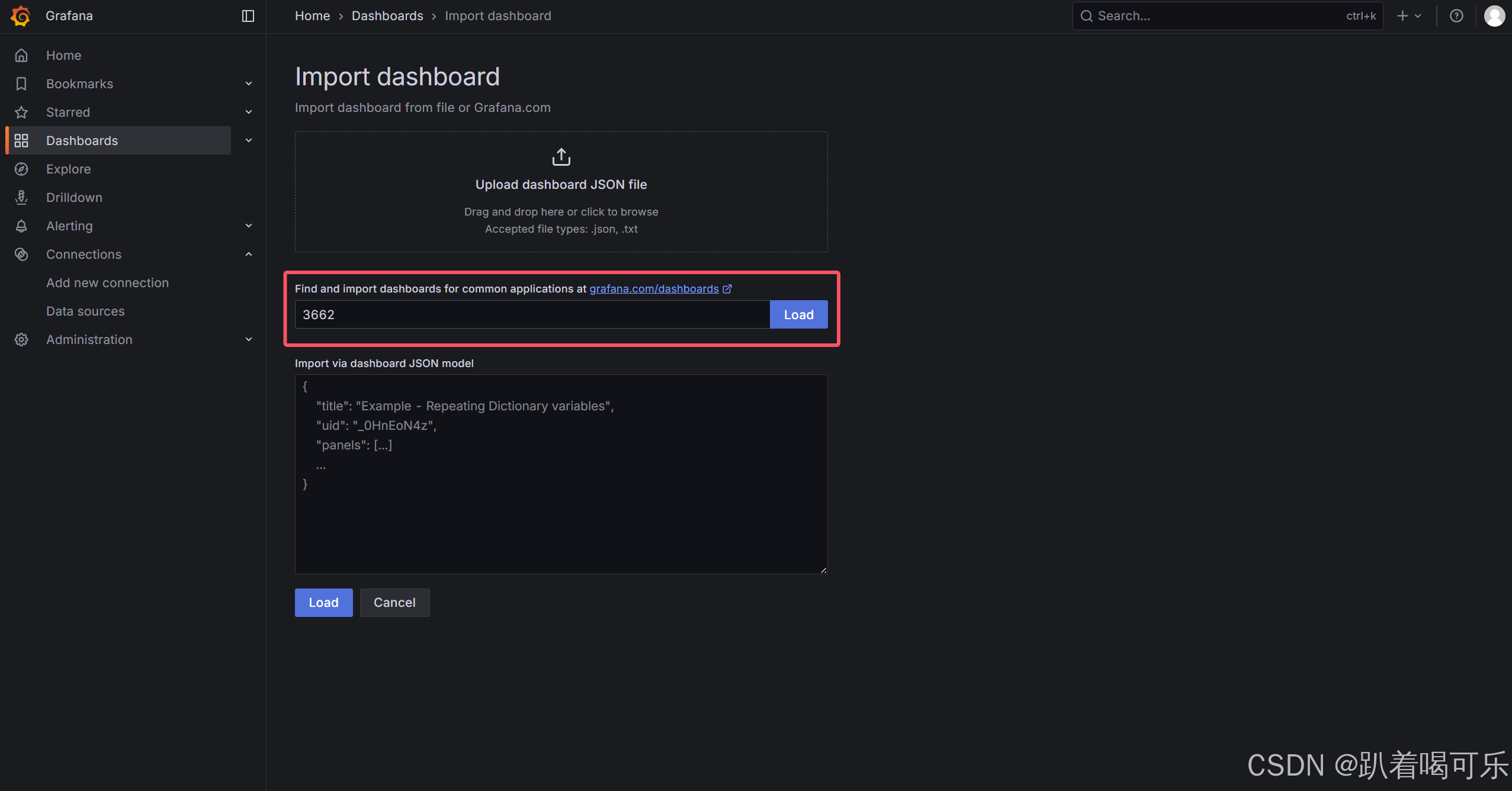The image size is (1512, 791).
Task: Open the plus new-item menu
Action: (x=1409, y=16)
